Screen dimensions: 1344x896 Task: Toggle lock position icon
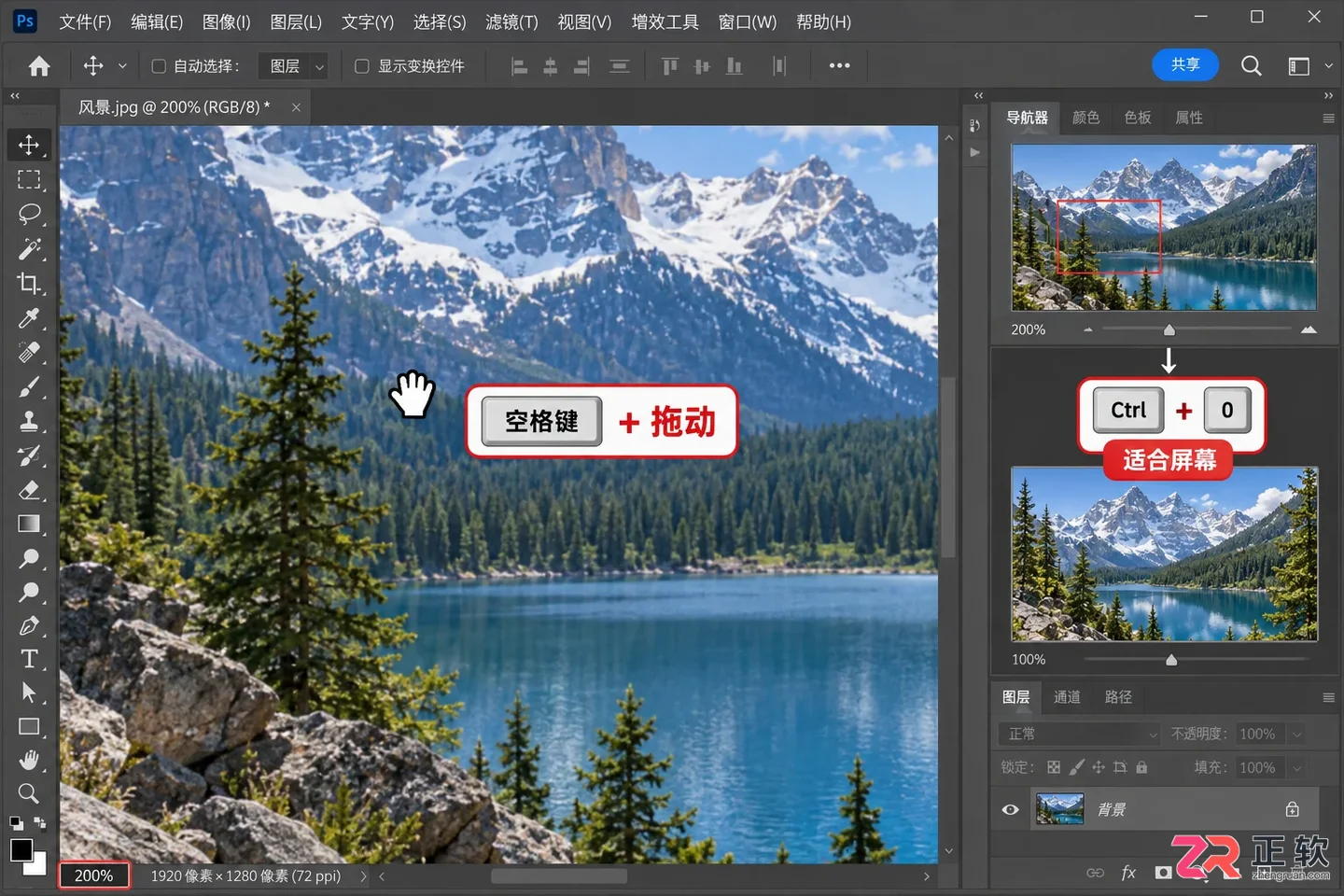(x=1099, y=767)
